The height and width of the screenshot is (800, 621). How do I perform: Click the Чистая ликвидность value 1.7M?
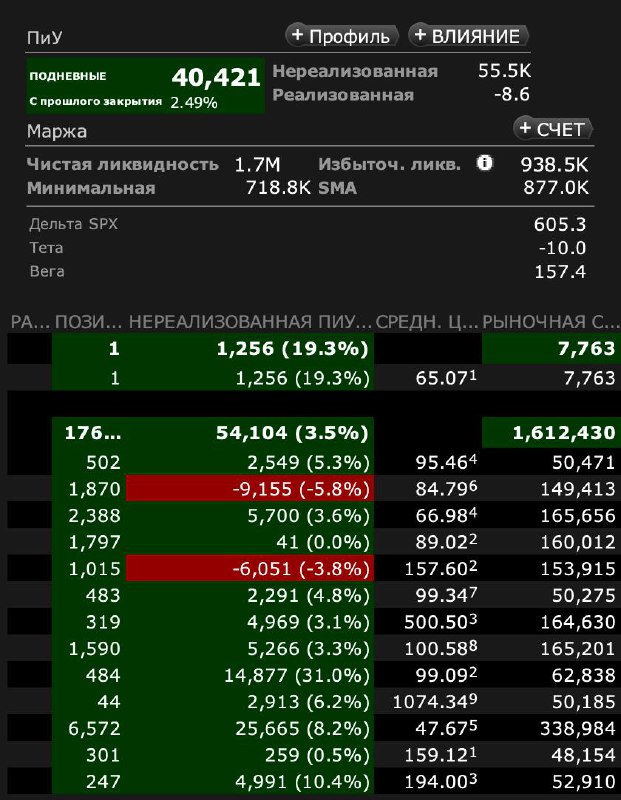[257, 164]
